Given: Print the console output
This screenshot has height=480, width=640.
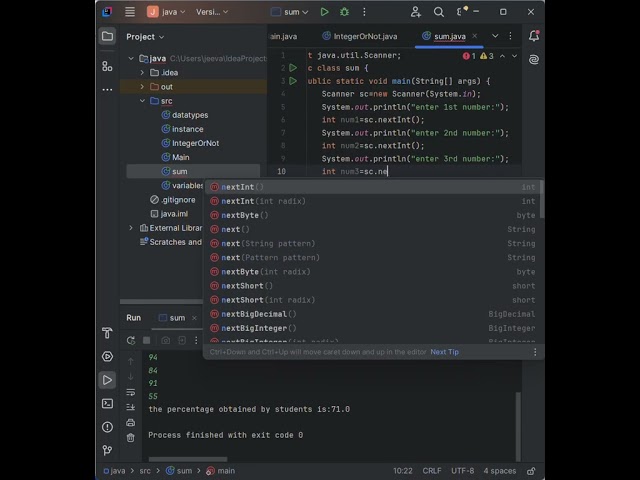Looking at the screenshot, I should [x=131, y=422].
